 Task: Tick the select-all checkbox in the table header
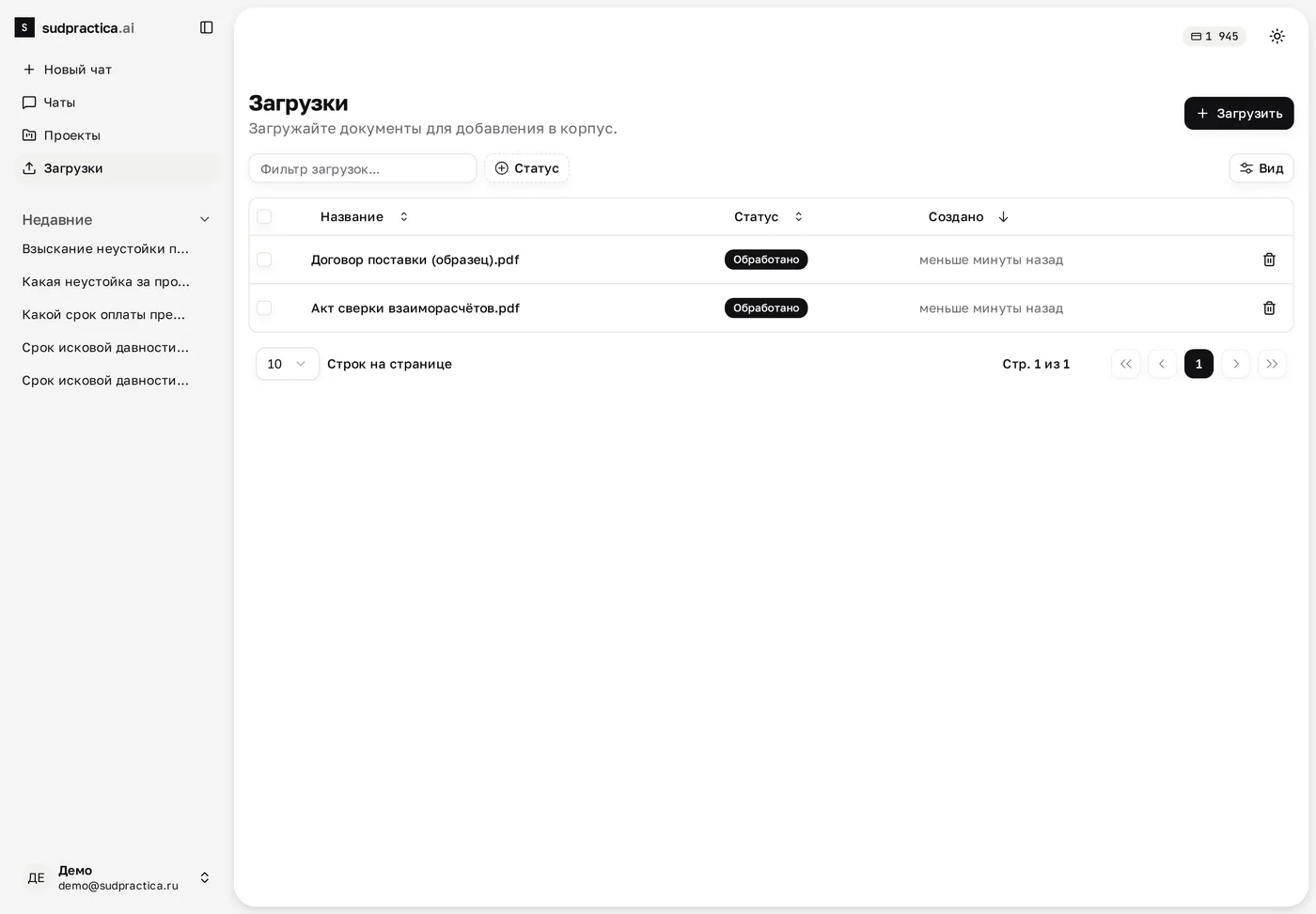pos(264,216)
